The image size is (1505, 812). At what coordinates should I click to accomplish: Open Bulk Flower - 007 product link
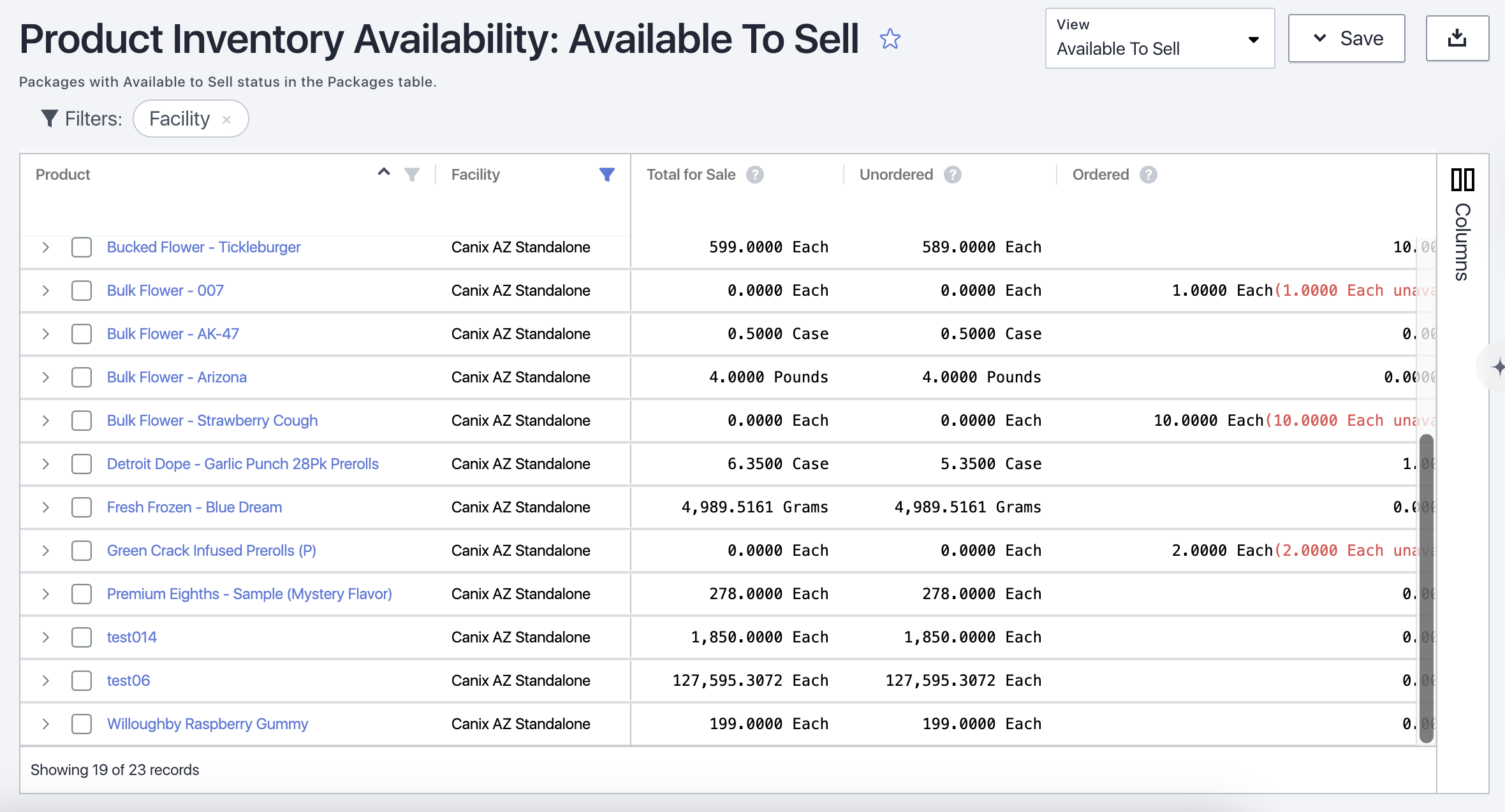[x=165, y=291]
